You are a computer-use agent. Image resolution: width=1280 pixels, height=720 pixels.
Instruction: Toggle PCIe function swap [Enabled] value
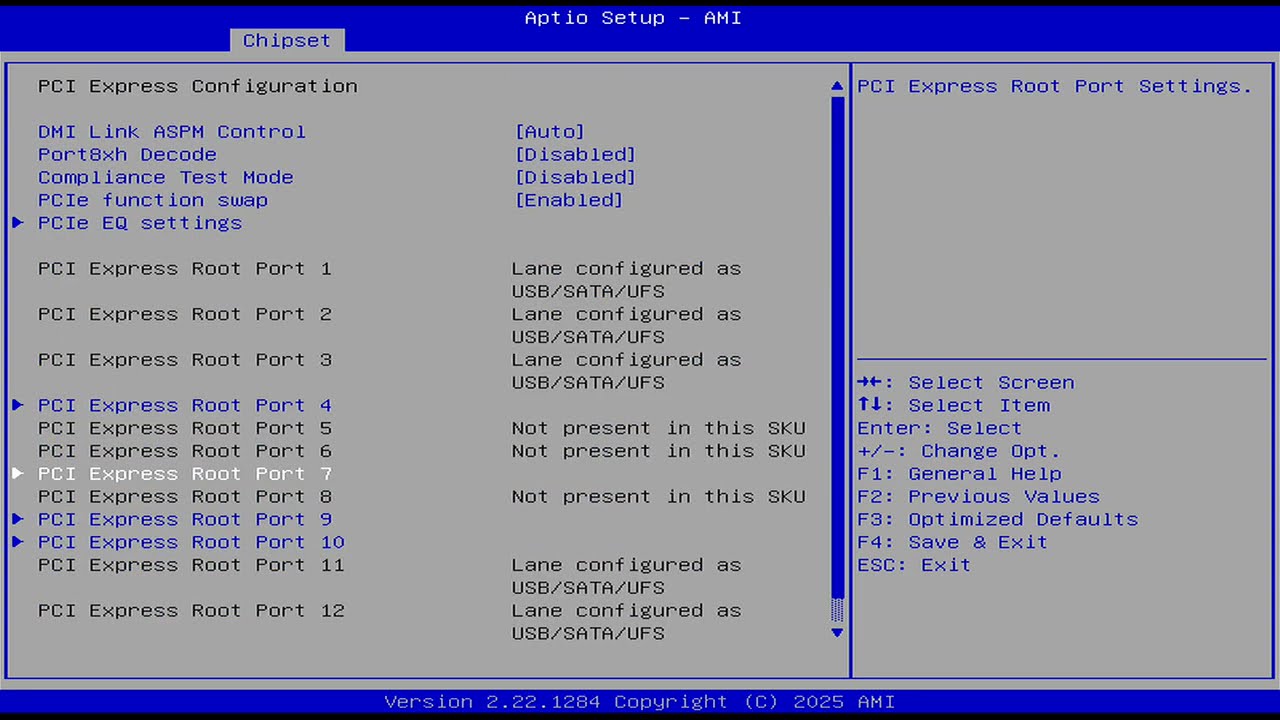click(x=569, y=200)
